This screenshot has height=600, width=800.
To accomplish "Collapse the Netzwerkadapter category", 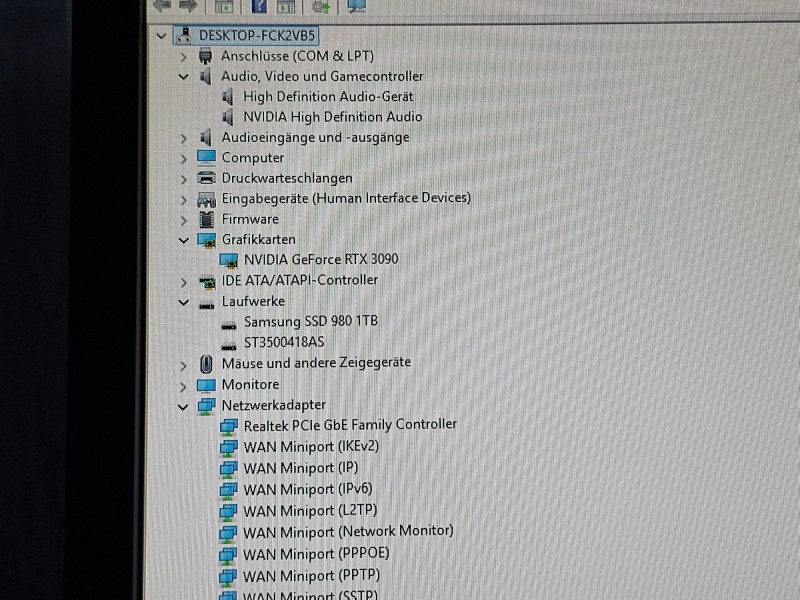I will (183, 406).
